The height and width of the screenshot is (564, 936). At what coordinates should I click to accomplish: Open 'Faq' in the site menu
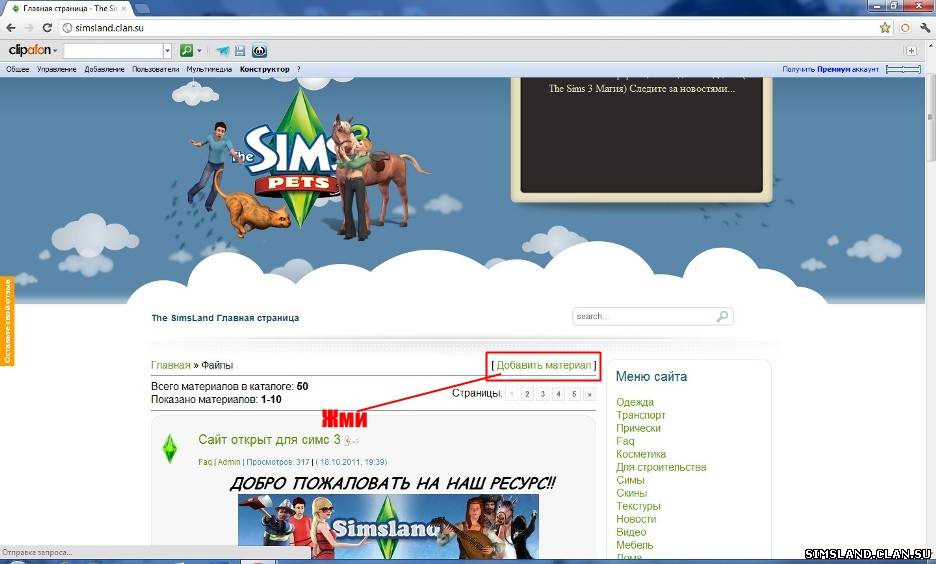pyautogui.click(x=625, y=441)
